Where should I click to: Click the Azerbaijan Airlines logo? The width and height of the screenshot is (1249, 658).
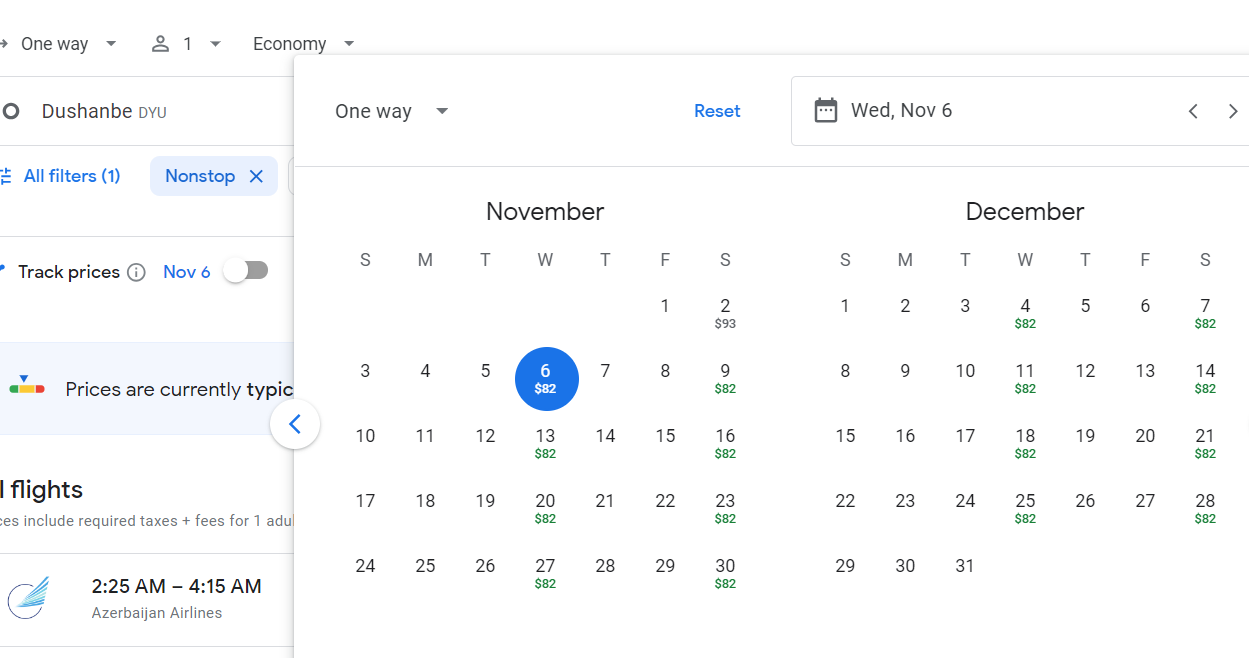tap(28, 597)
